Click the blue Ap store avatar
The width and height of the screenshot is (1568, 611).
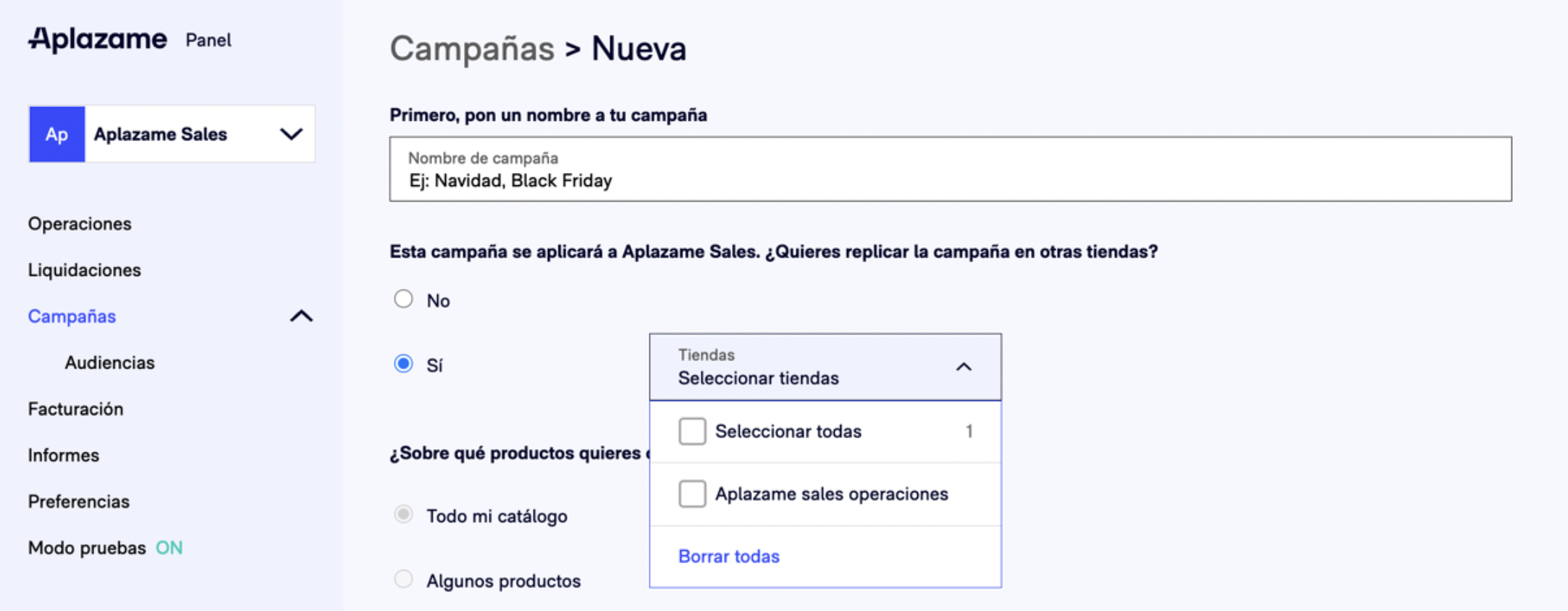pyautogui.click(x=57, y=135)
